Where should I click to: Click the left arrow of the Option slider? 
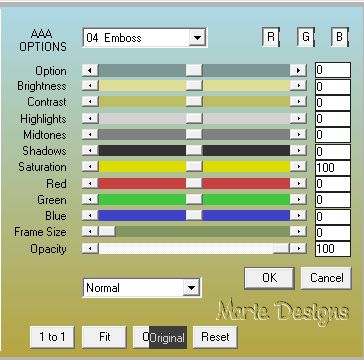(x=90, y=70)
